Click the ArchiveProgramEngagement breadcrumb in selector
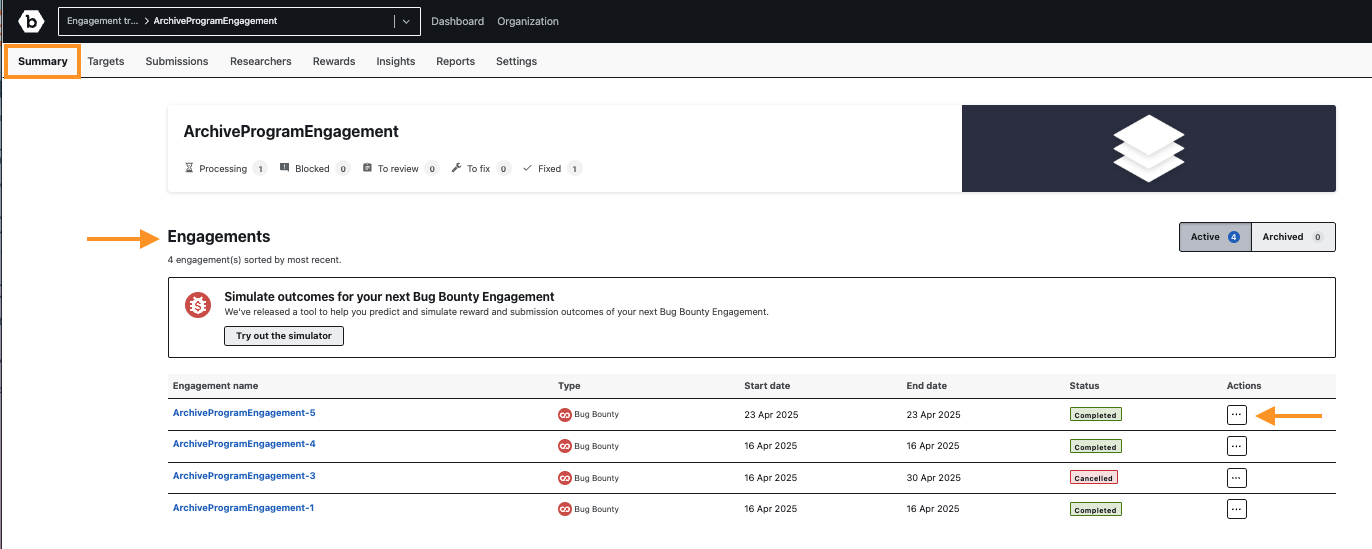 click(x=215, y=21)
